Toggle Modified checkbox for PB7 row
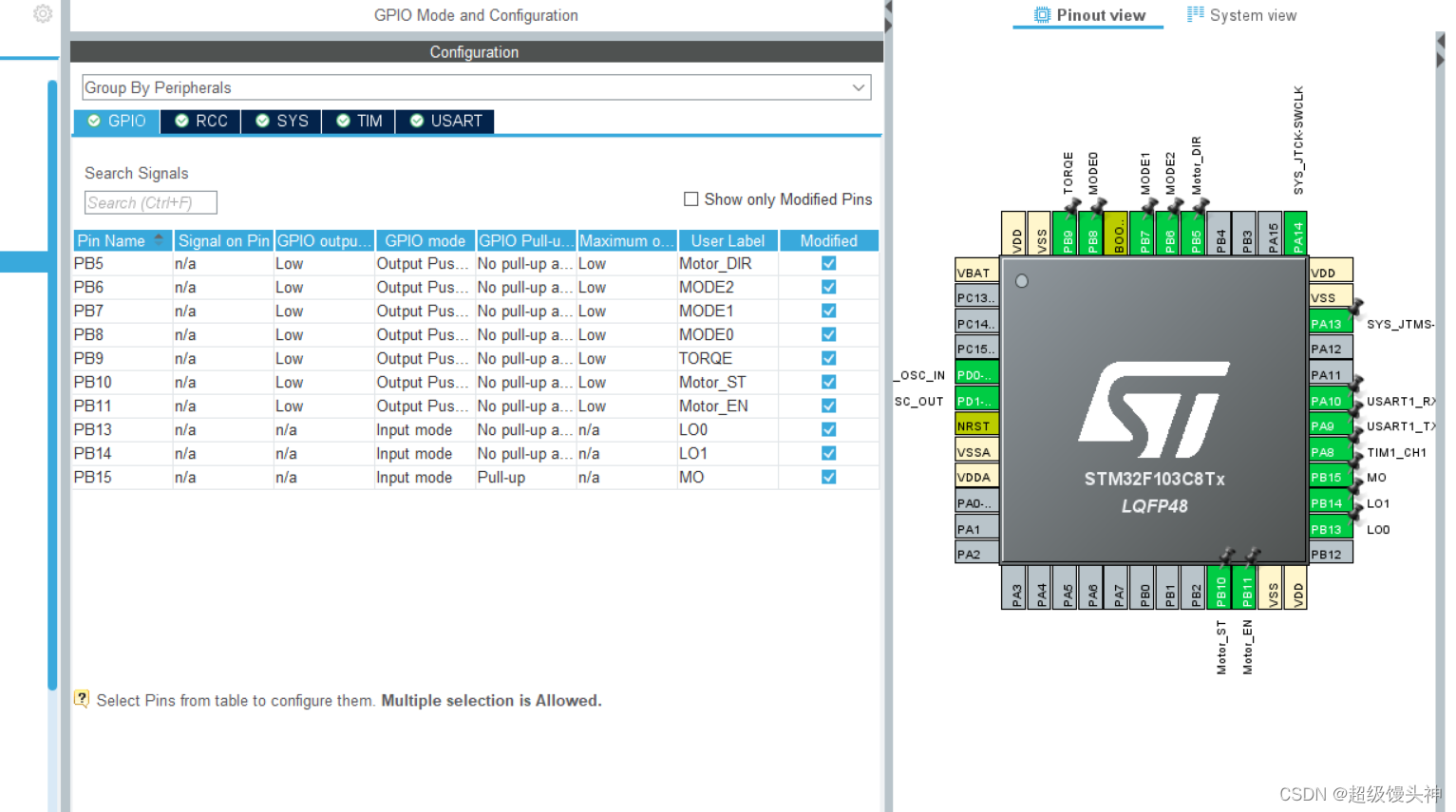The width and height of the screenshot is (1456, 812). tap(829, 311)
